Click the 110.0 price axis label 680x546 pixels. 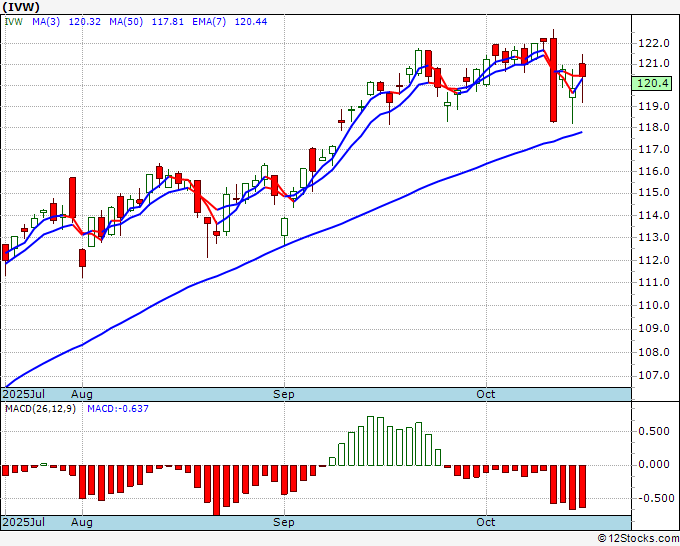tap(654, 305)
